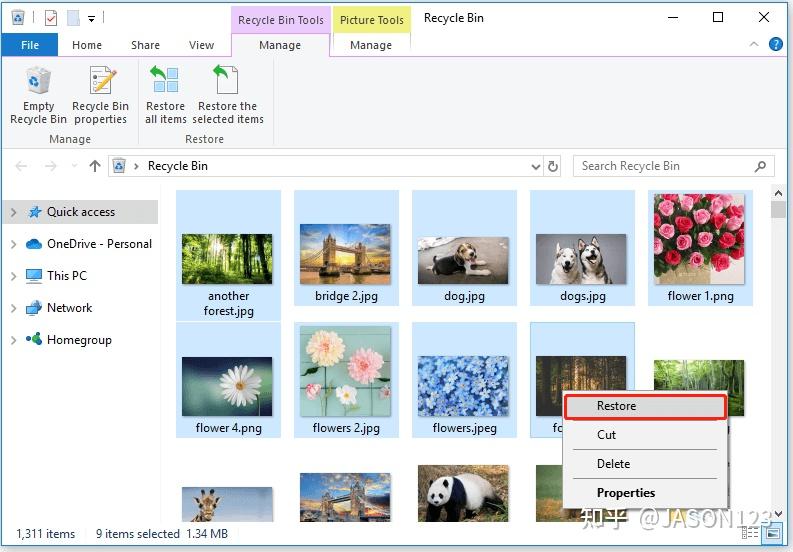Switch to details view in status bar
This screenshot has width=793, height=552.
click(x=750, y=533)
